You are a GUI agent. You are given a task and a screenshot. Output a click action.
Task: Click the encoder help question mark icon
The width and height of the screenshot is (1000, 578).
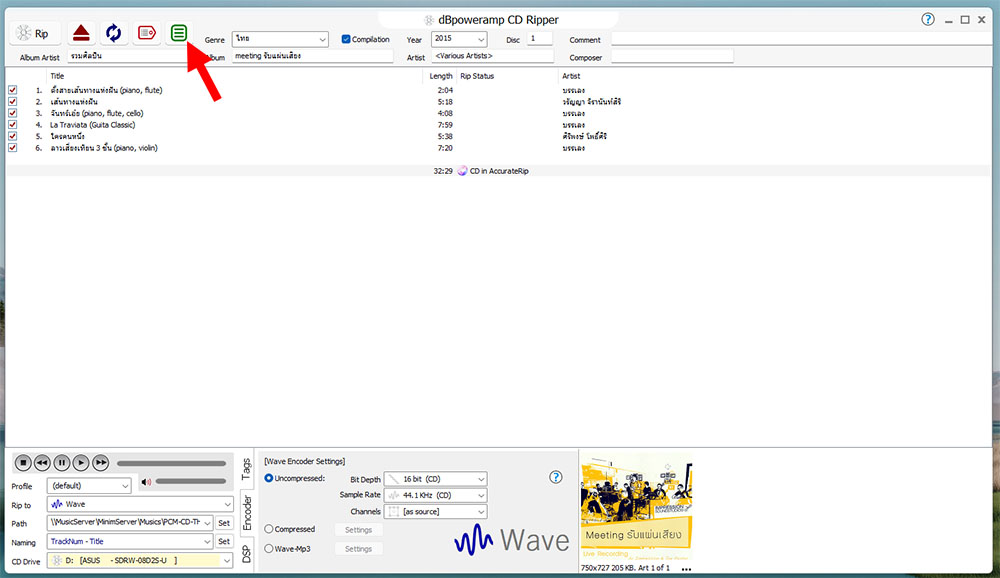(x=557, y=477)
